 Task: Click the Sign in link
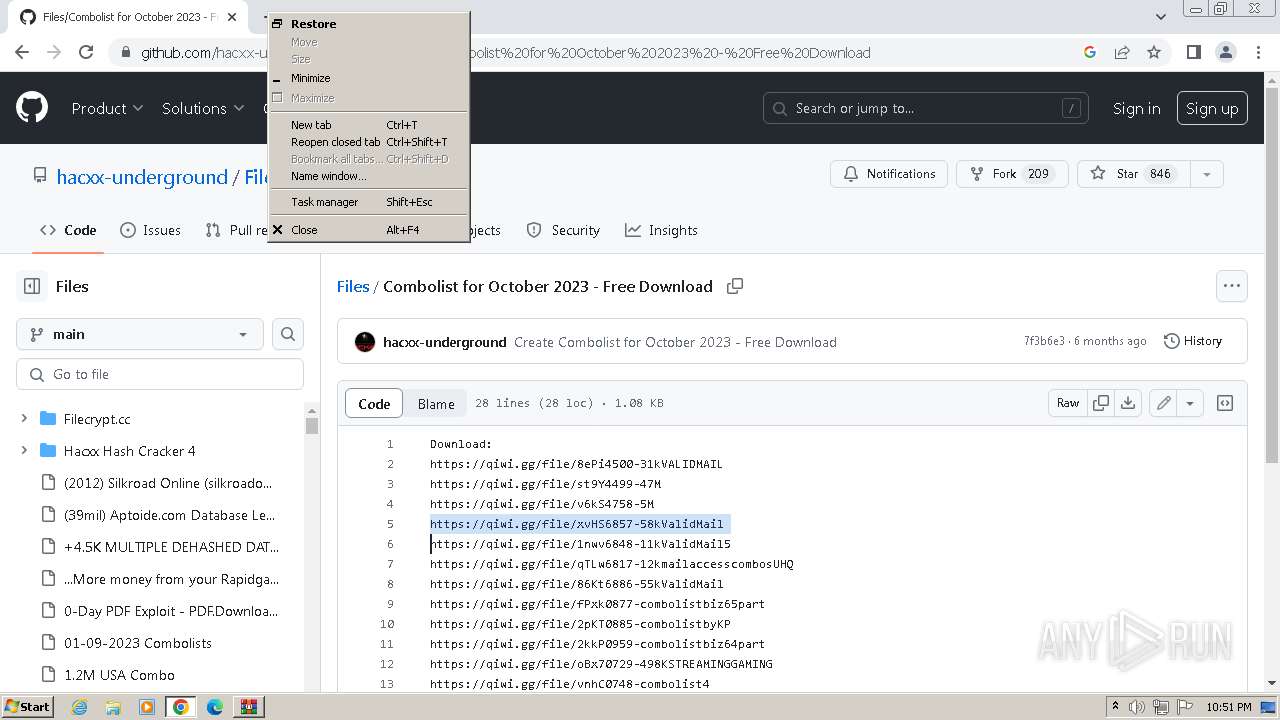click(x=1136, y=108)
